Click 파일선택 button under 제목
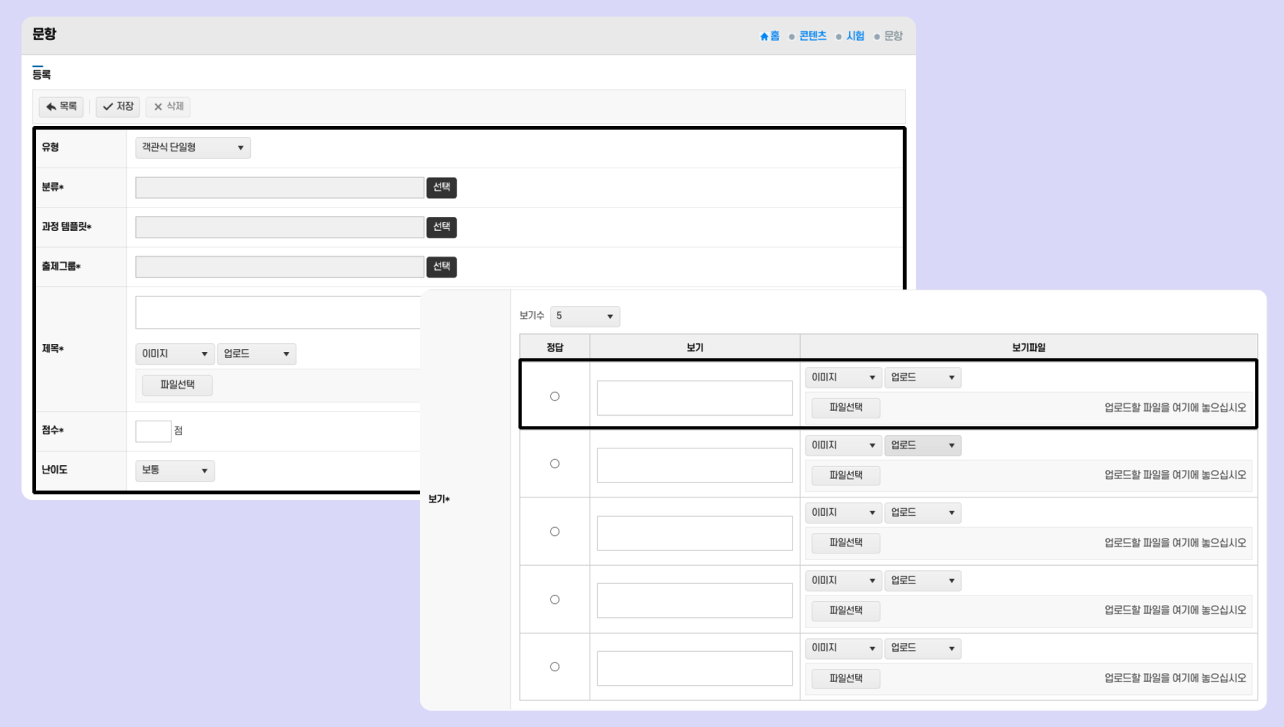The width and height of the screenshot is (1284, 727). point(177,385)
